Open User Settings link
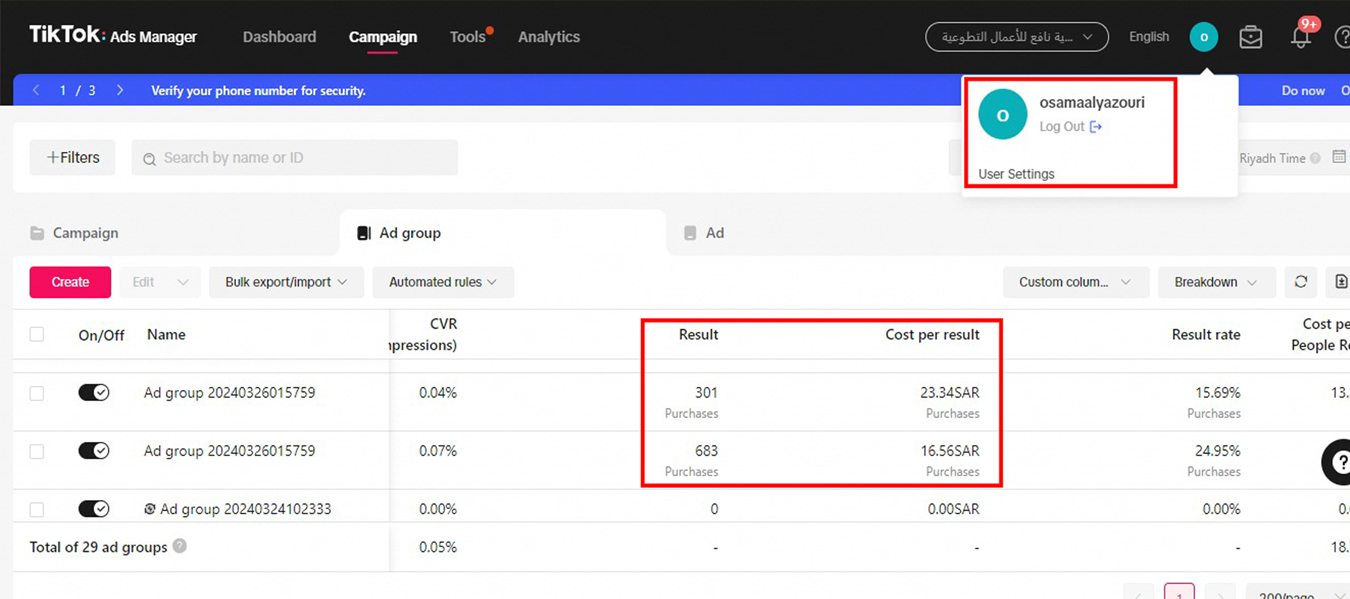 coord(1016,174)
